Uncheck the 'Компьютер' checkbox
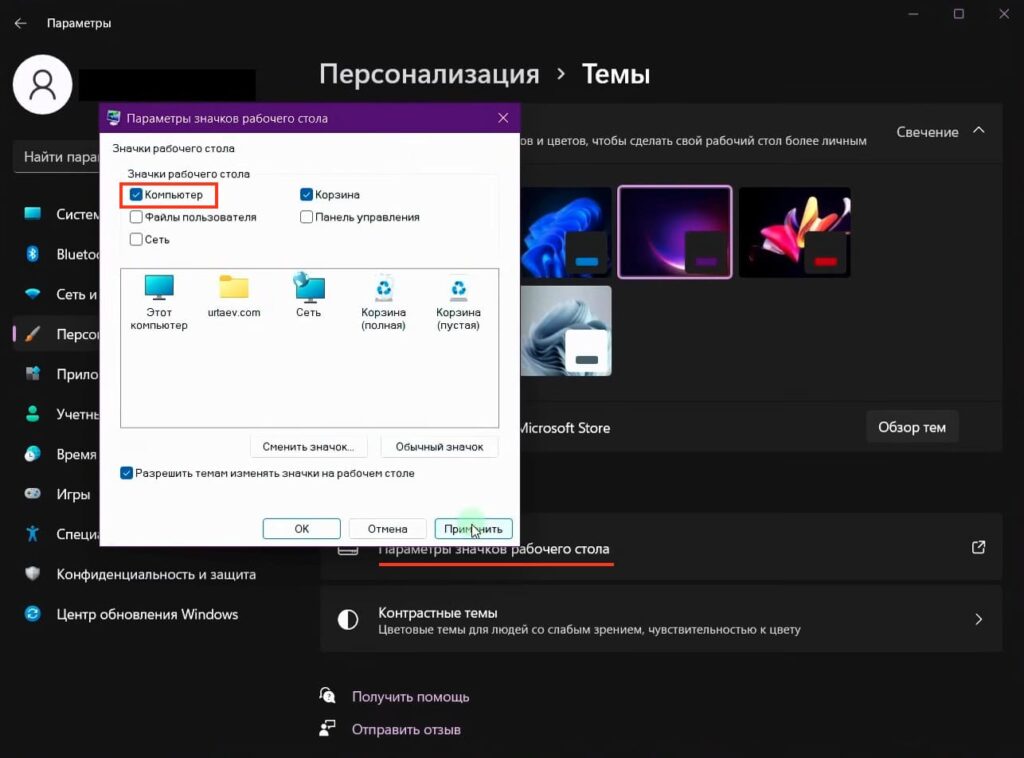1024x758 pixels. (x=136, y=195)
